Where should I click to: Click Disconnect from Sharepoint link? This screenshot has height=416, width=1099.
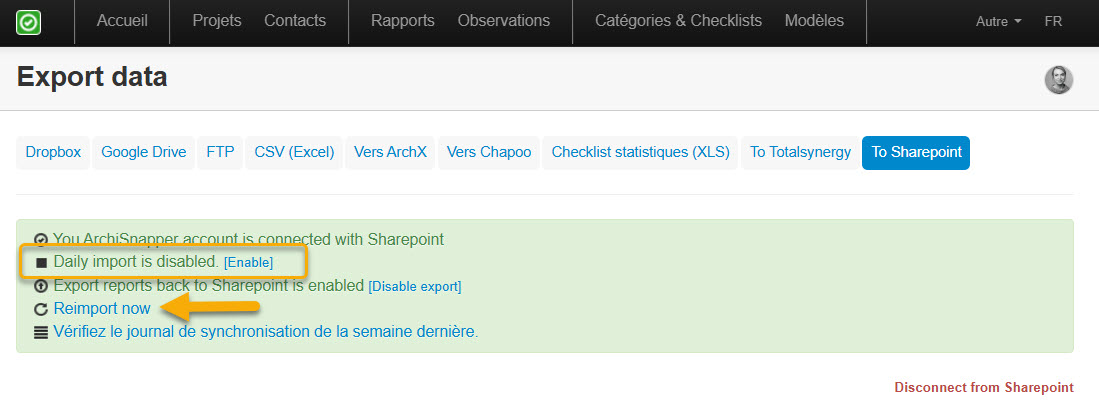click(x=984, y=387)
